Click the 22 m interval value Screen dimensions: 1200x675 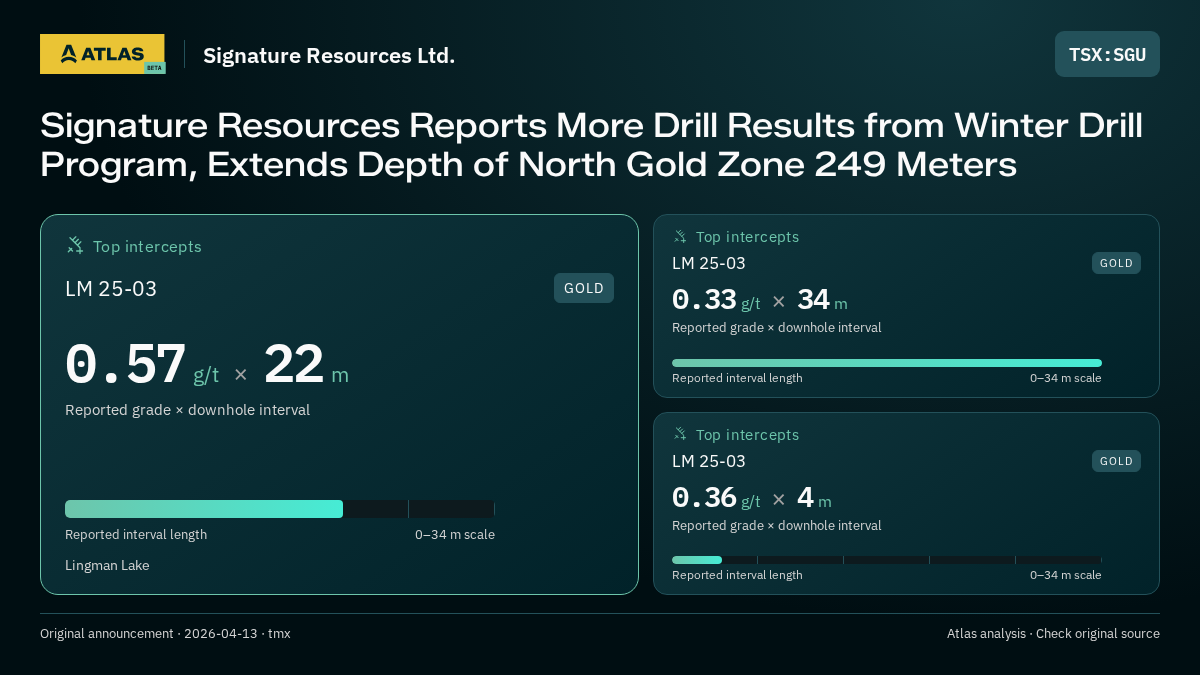tap(306, 365)
